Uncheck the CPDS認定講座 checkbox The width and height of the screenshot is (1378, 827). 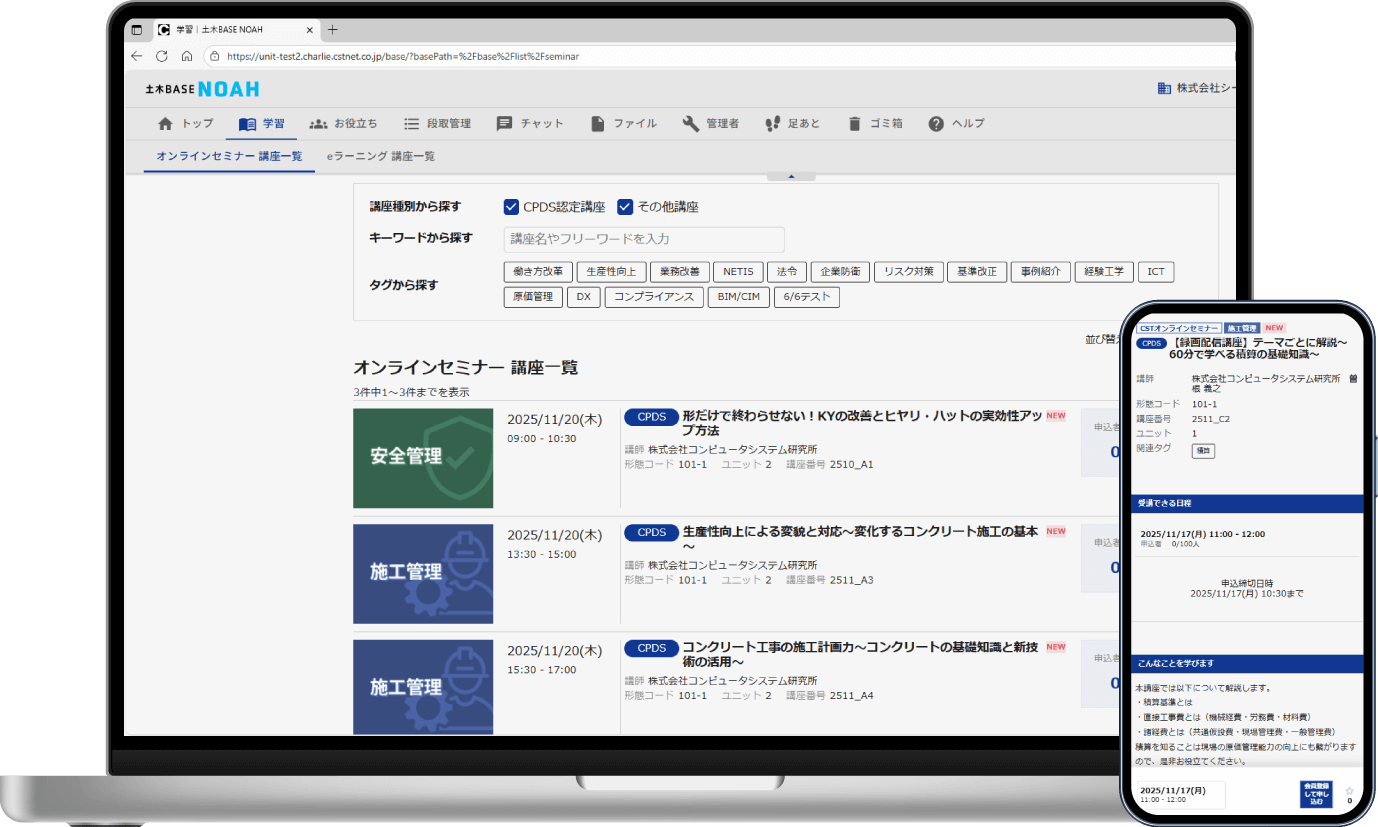510,206
